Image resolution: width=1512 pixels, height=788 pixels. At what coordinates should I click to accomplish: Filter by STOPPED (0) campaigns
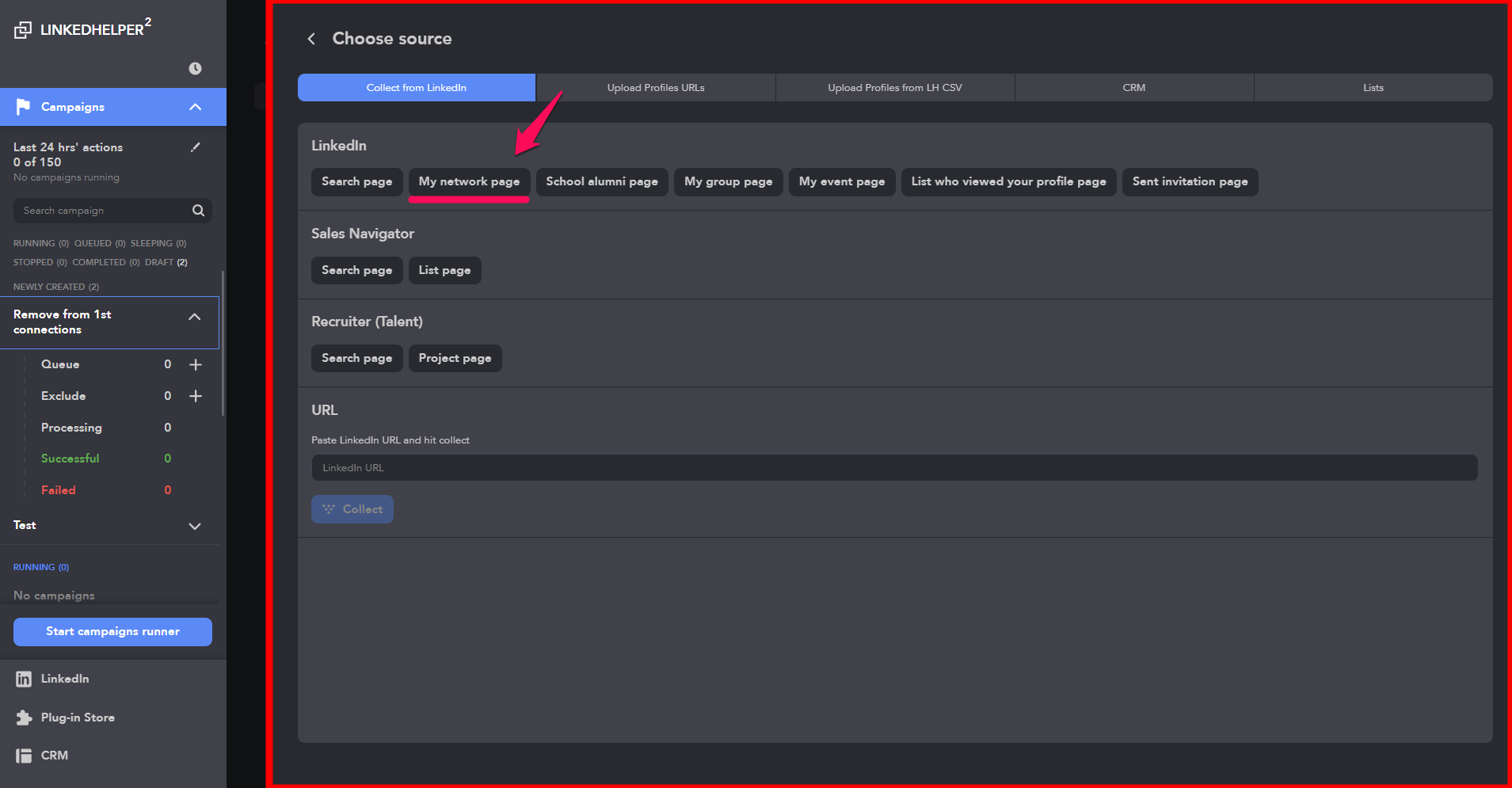[40, 262]
